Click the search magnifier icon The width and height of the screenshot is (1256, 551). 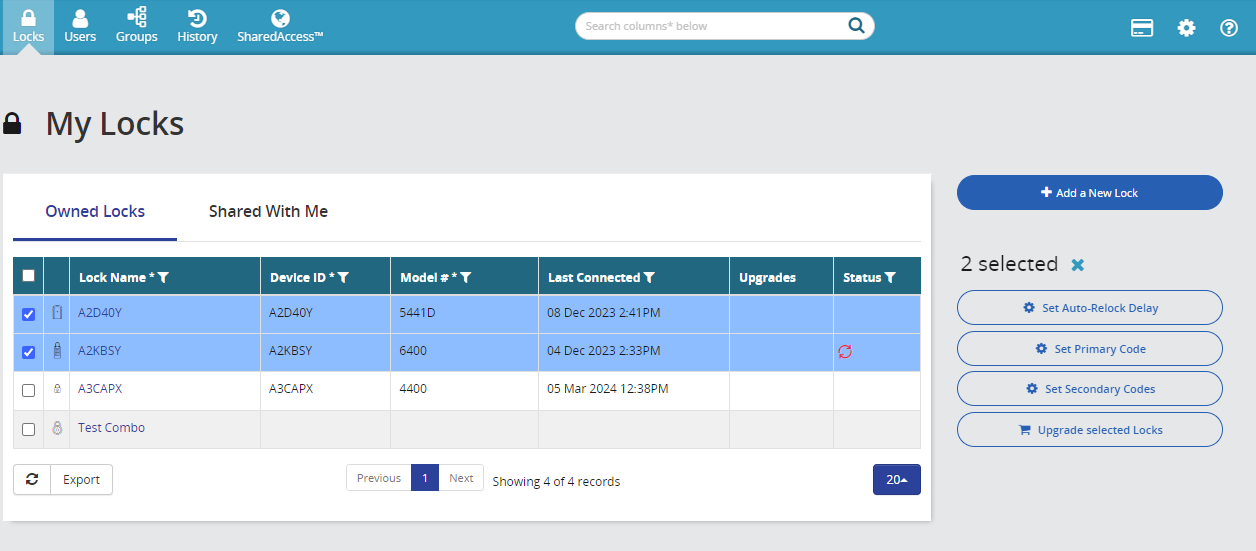coord(856,26)
